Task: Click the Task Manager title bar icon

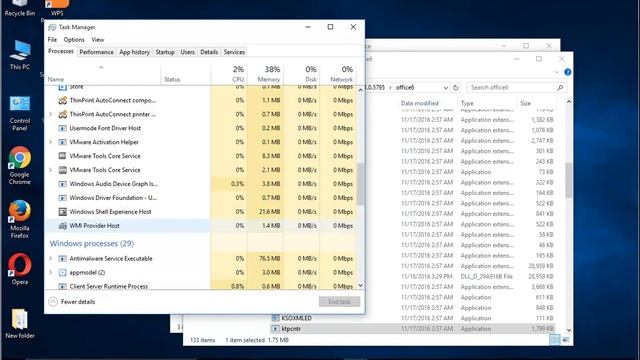Action: click(x=52, y=27)
